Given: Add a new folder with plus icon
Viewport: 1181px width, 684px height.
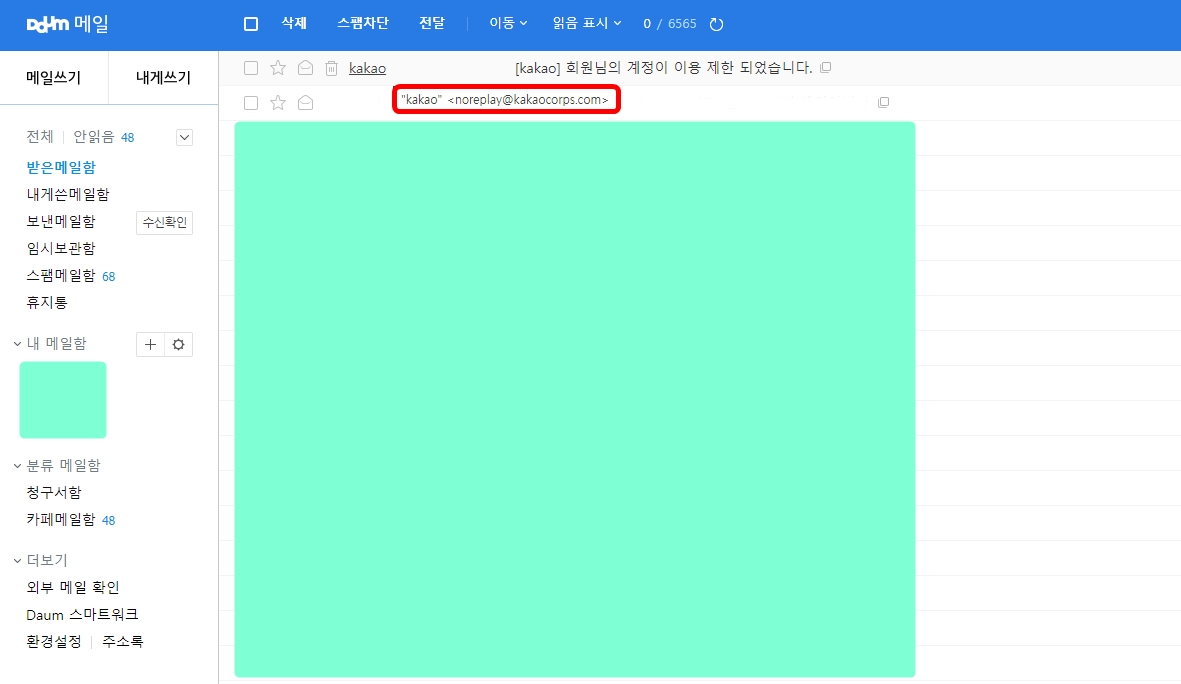Looking at the screenshot, I should (x=150, y=344).
